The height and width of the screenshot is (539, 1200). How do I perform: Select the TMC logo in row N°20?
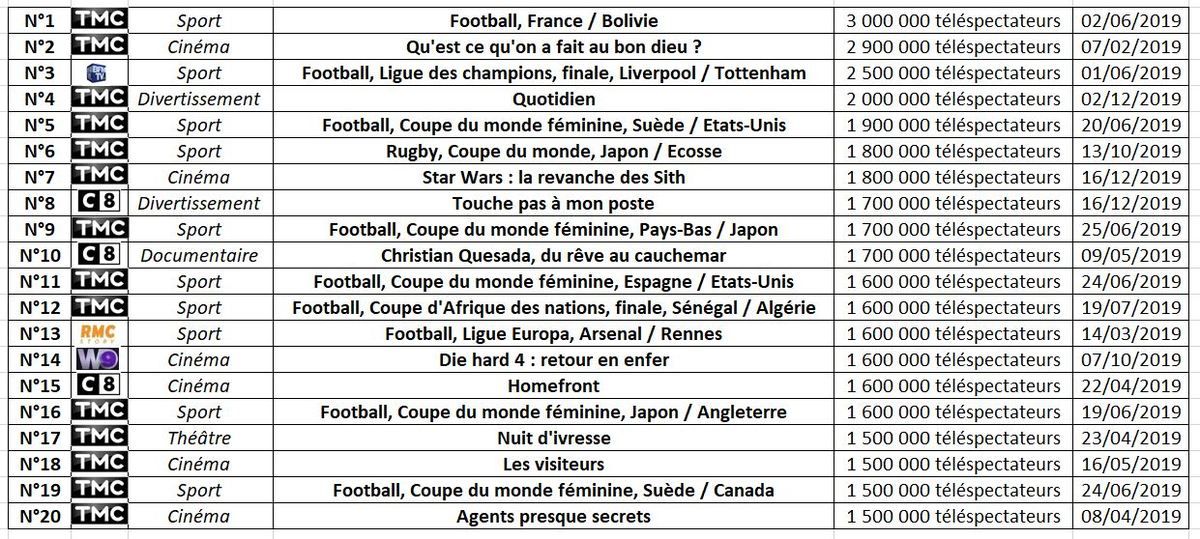click(x=100, y=515)
